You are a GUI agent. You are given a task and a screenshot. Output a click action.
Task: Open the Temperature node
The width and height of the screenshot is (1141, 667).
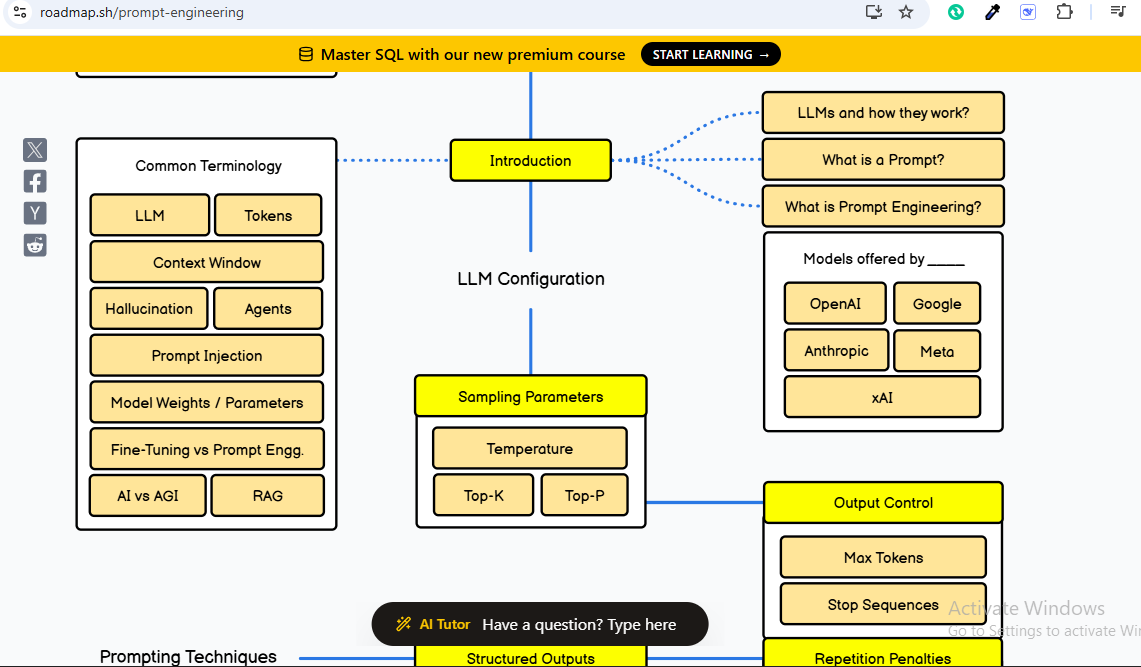pos(530,448)
